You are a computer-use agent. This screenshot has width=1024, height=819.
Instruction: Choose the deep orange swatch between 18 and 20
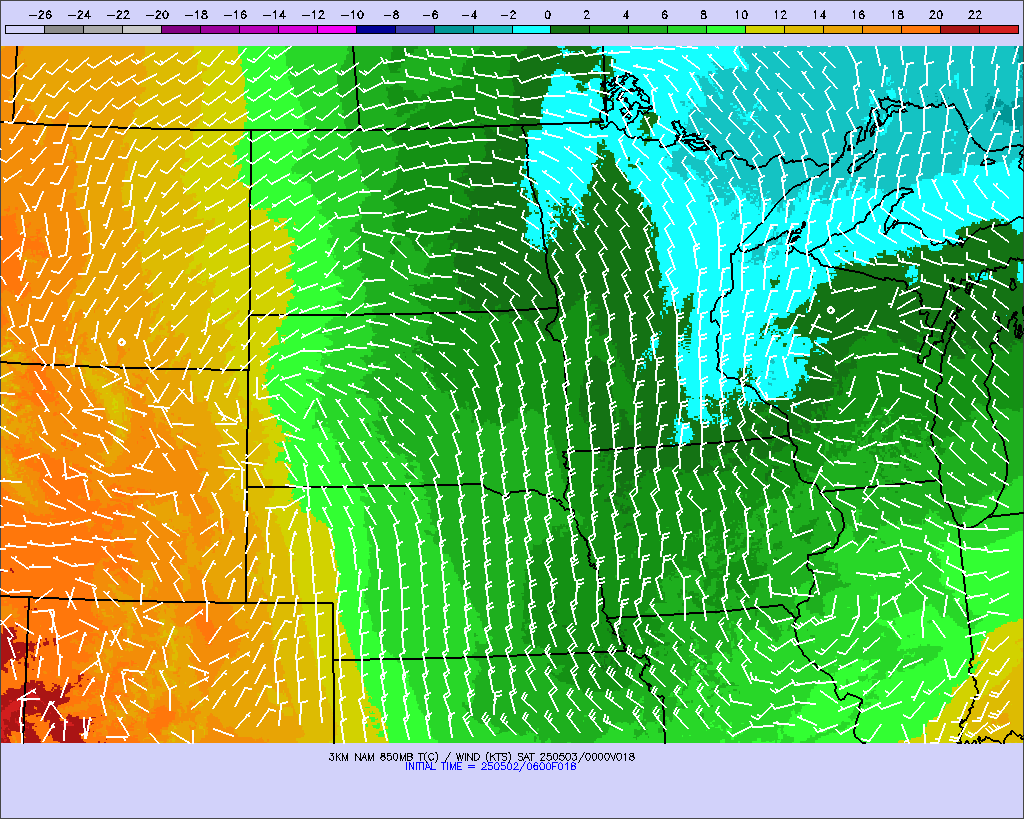921,29
